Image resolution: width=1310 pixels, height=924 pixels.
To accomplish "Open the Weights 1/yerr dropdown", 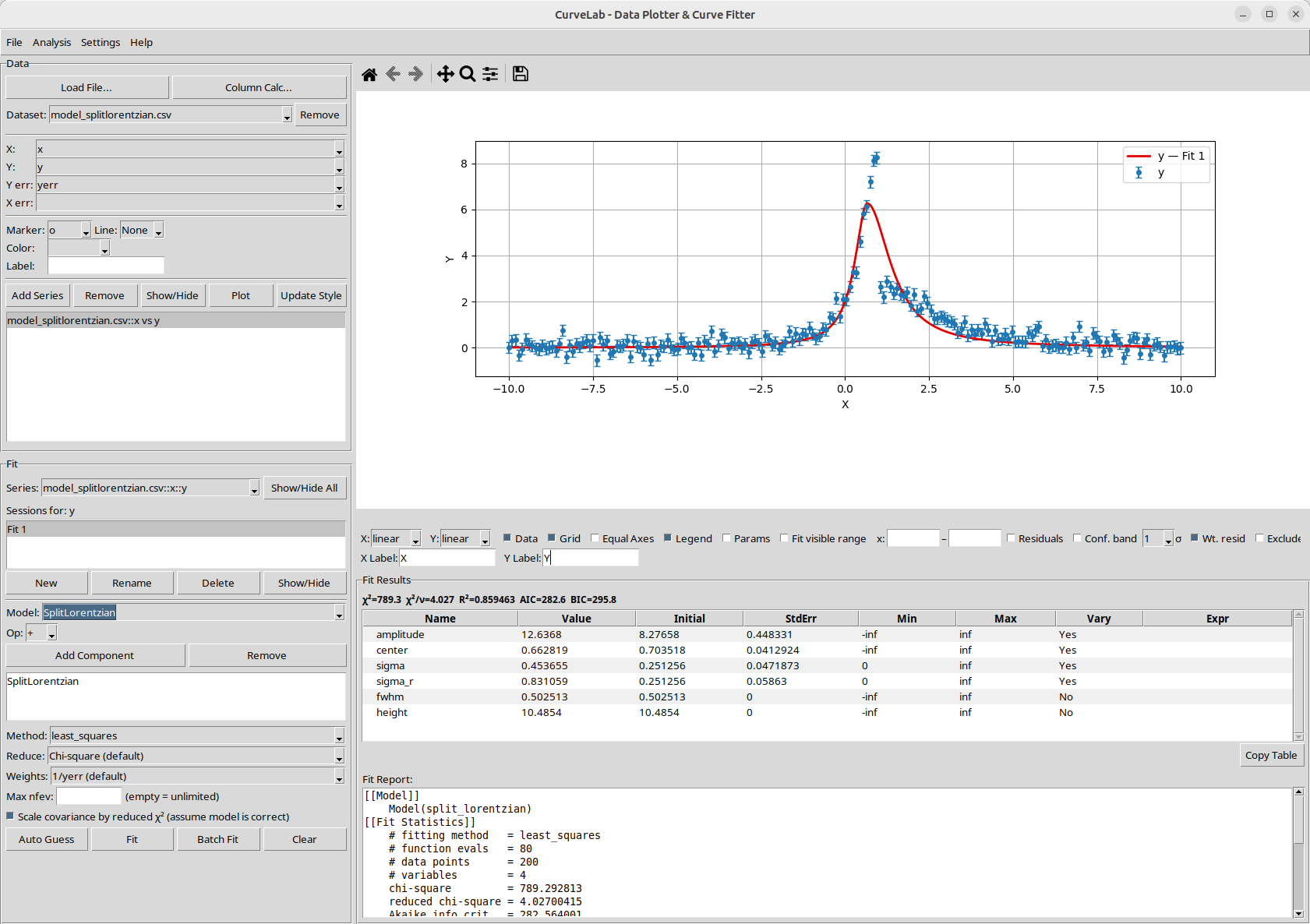I will [339, 777].
